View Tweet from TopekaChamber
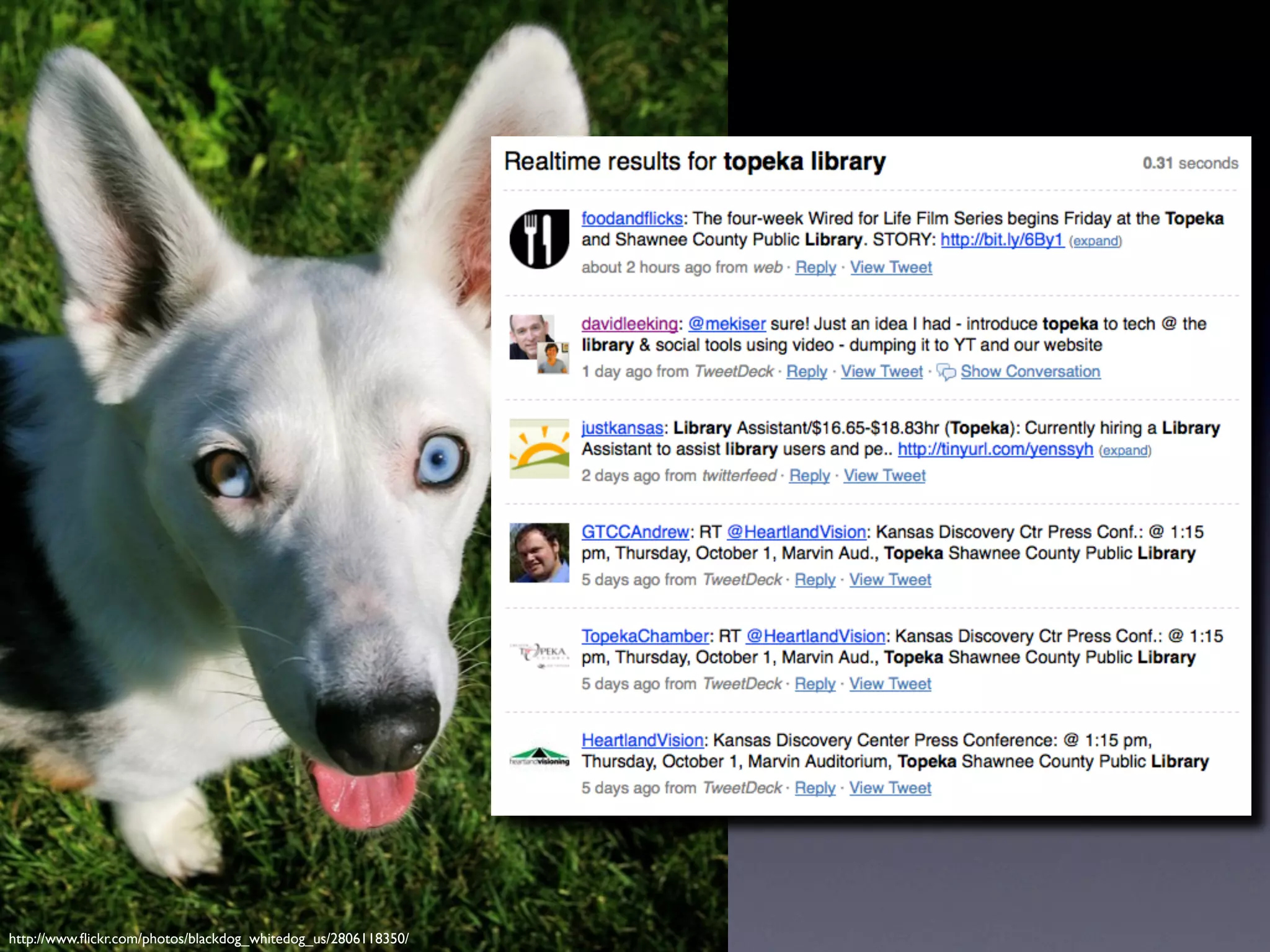This screenshot has width=1270, height=952. tap(890, 684)
